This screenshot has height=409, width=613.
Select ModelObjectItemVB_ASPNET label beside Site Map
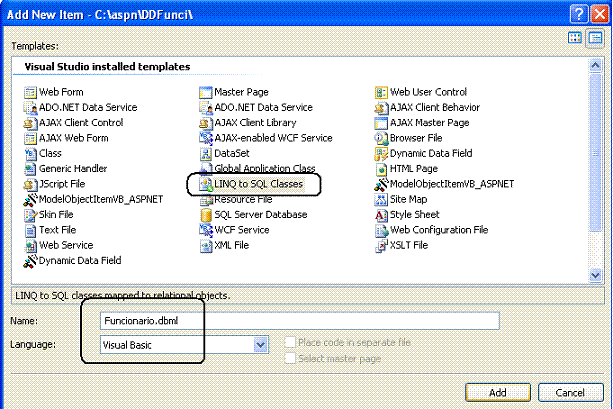point(452,184)
